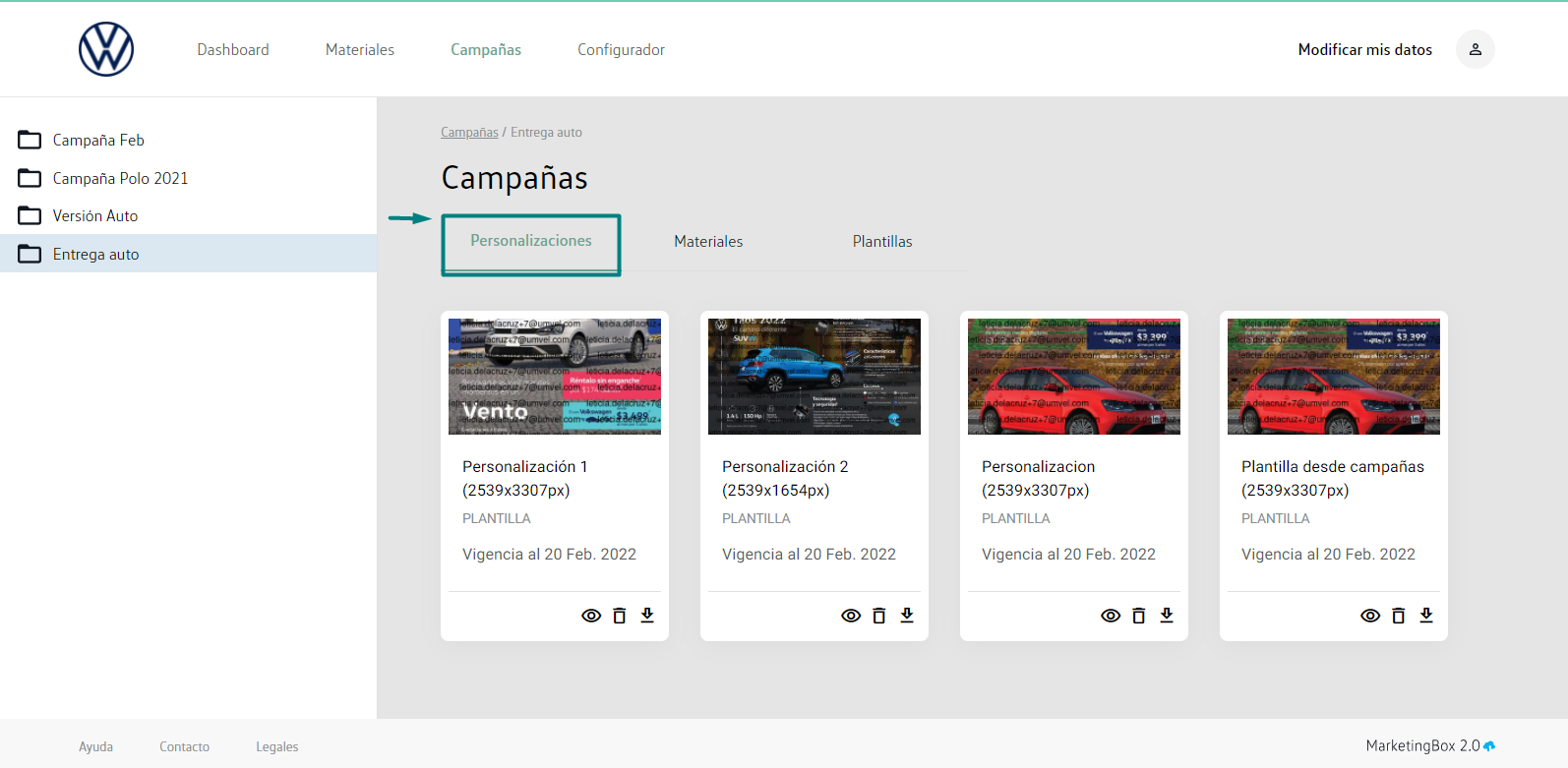This screenshot has width=1568, height=768.
Task: Delete Personalización 1 using trash icon
Action: (x=620, y=616)
